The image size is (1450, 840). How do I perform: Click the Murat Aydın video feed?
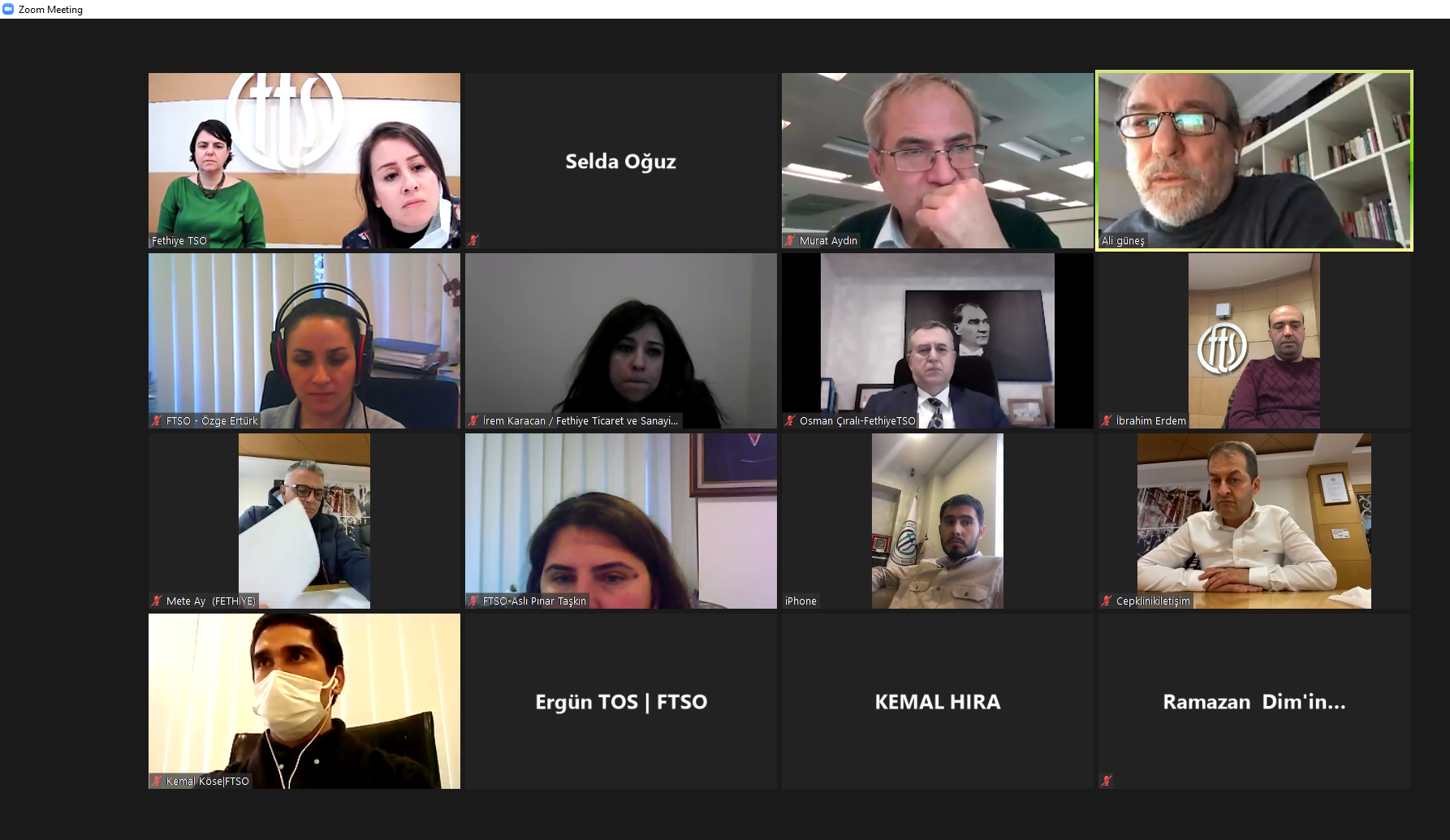(x=938, y=161)
